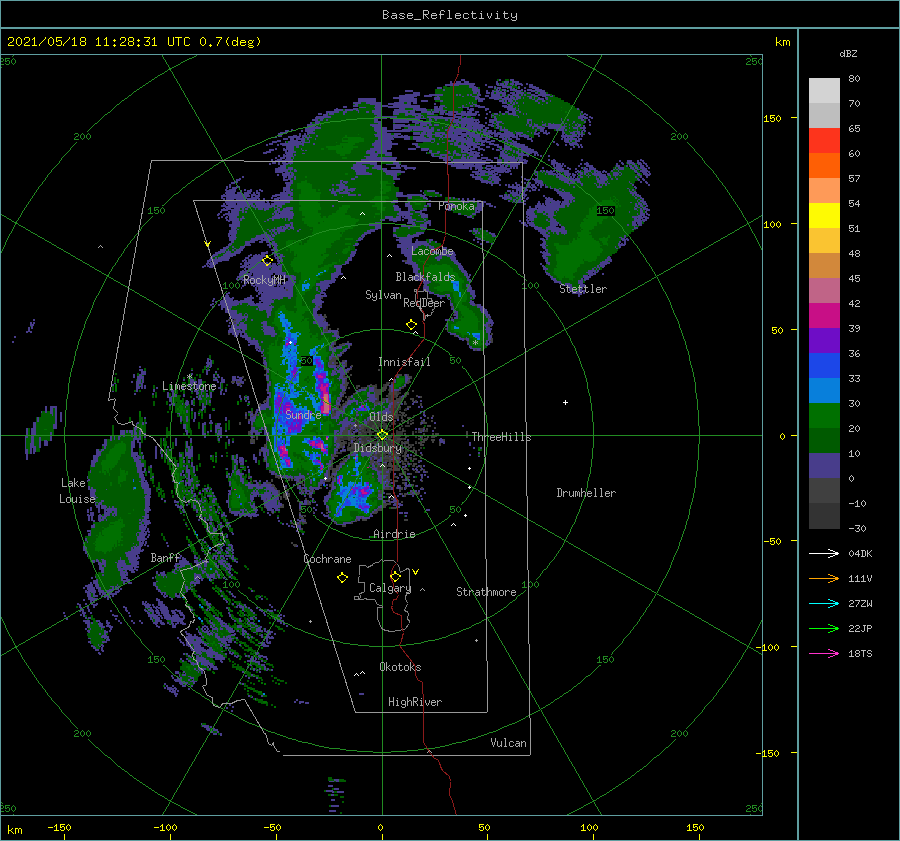Pick the royal blue 33-36 dBZ swatch

point(824,365)
